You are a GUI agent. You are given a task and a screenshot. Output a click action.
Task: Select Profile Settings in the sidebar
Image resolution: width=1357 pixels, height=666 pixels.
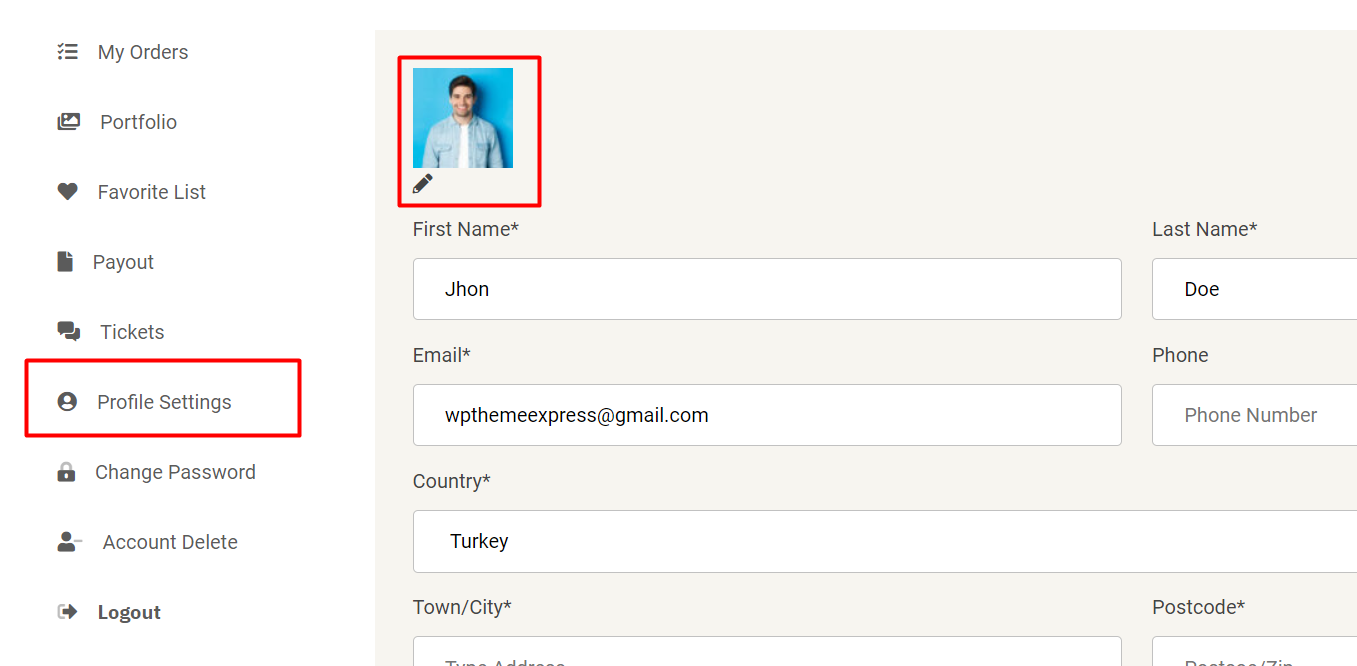[x=164, y=402]
